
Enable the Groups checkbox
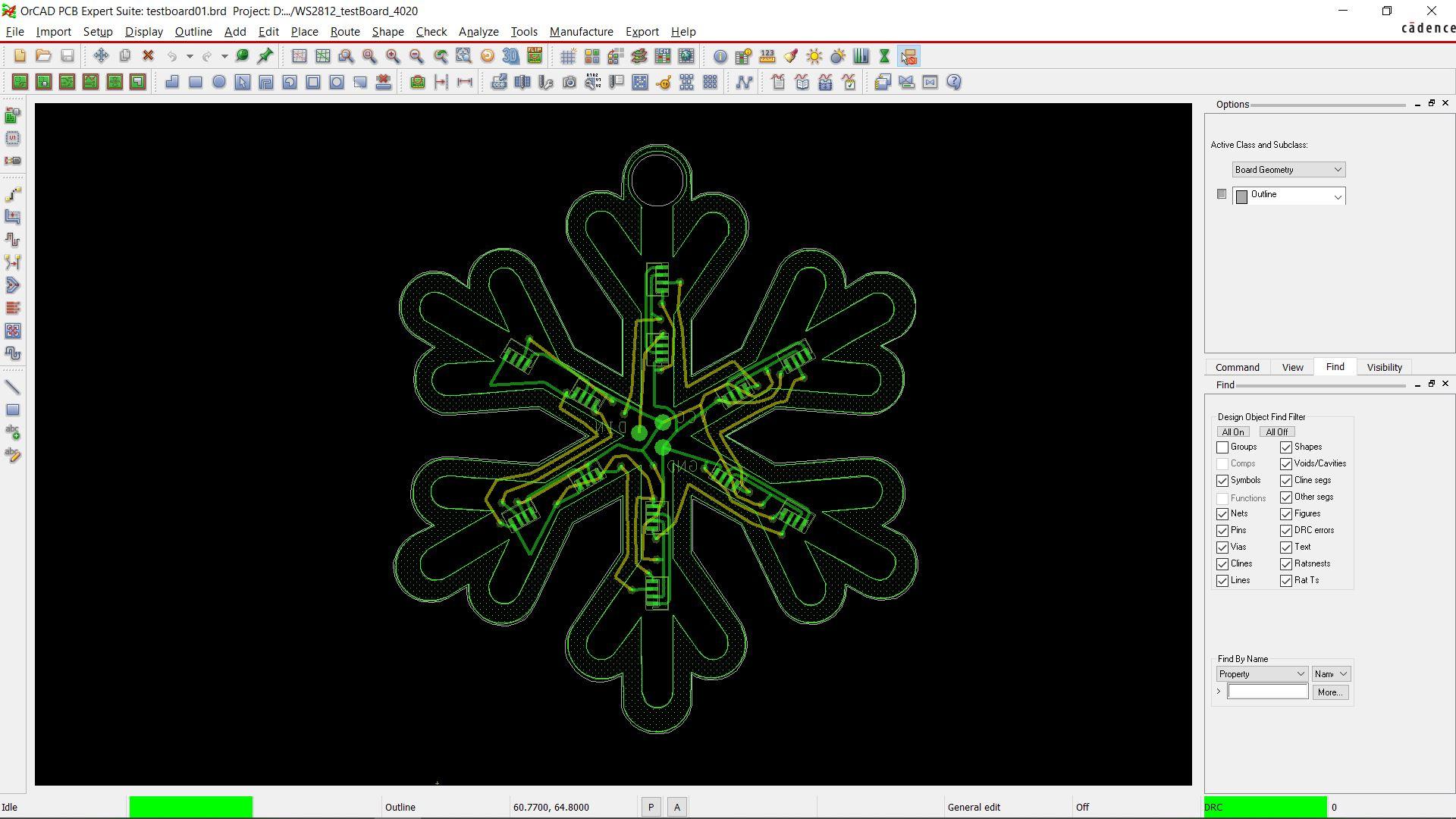click(x=1222, y=447)
